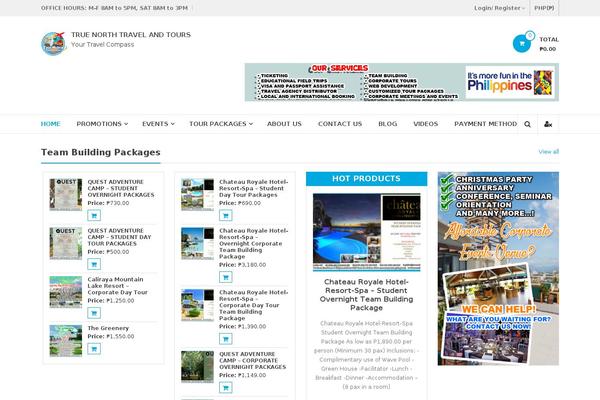Add Caliraya Mountain Lake Resort Day Tour to cart
Image resolution: width=600 pixels, height=400 pixels.
tap(94, 313)
